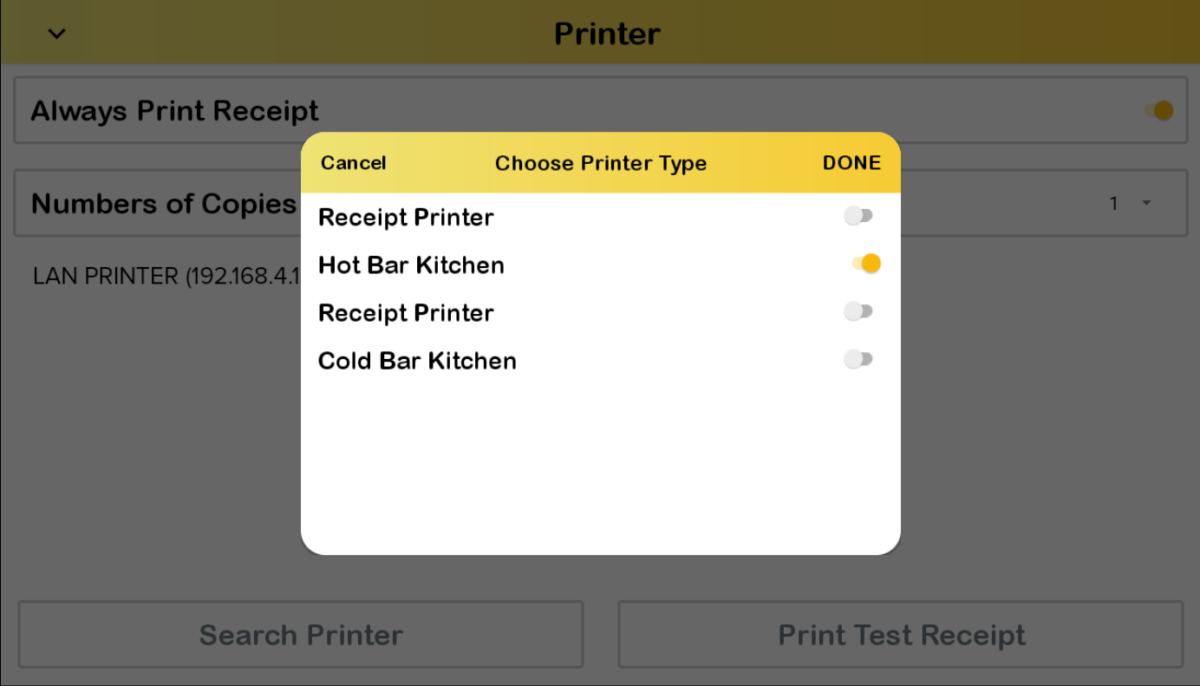Collapse the Printer screen via the back chevron
This screenshot has height=686, width=1200.
[56, 33]
